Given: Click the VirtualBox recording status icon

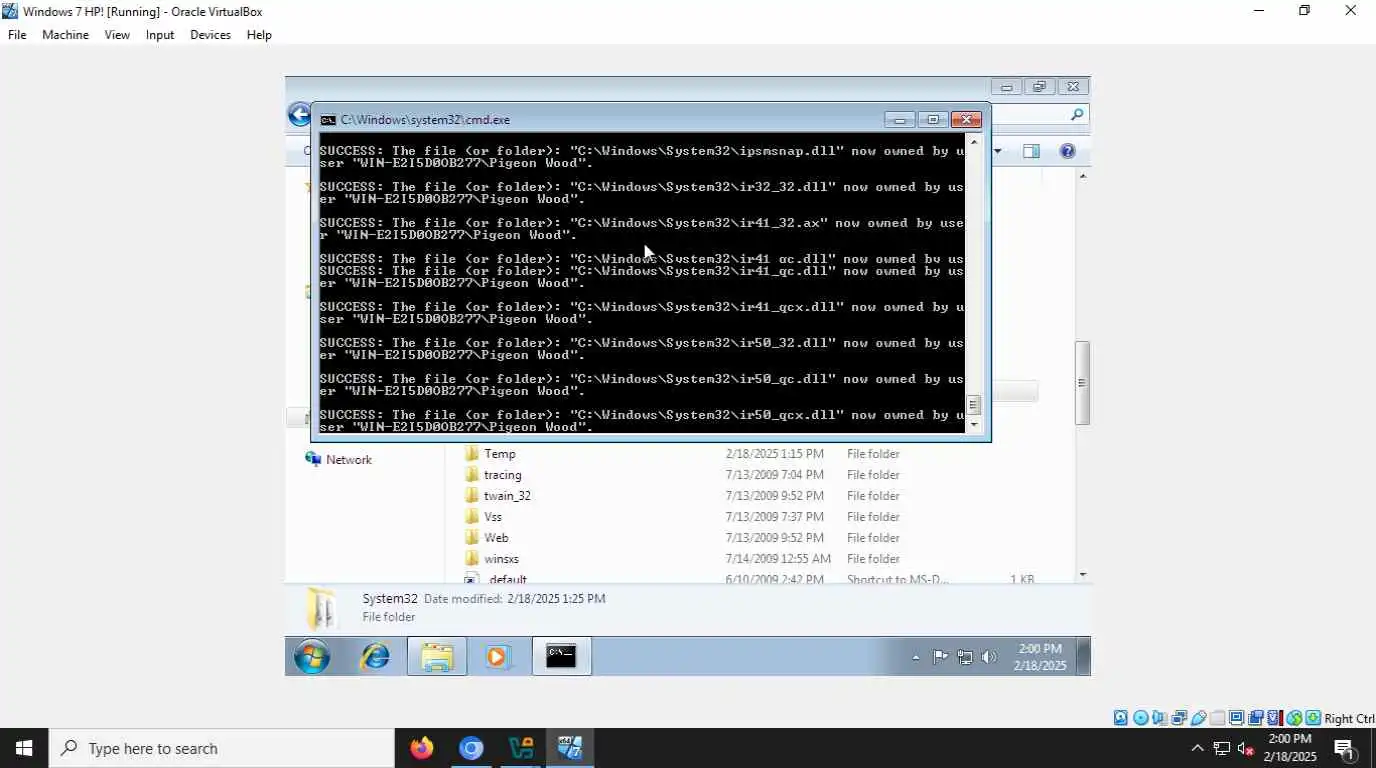Looking at the screenshot, I should tap(1256, 718).
